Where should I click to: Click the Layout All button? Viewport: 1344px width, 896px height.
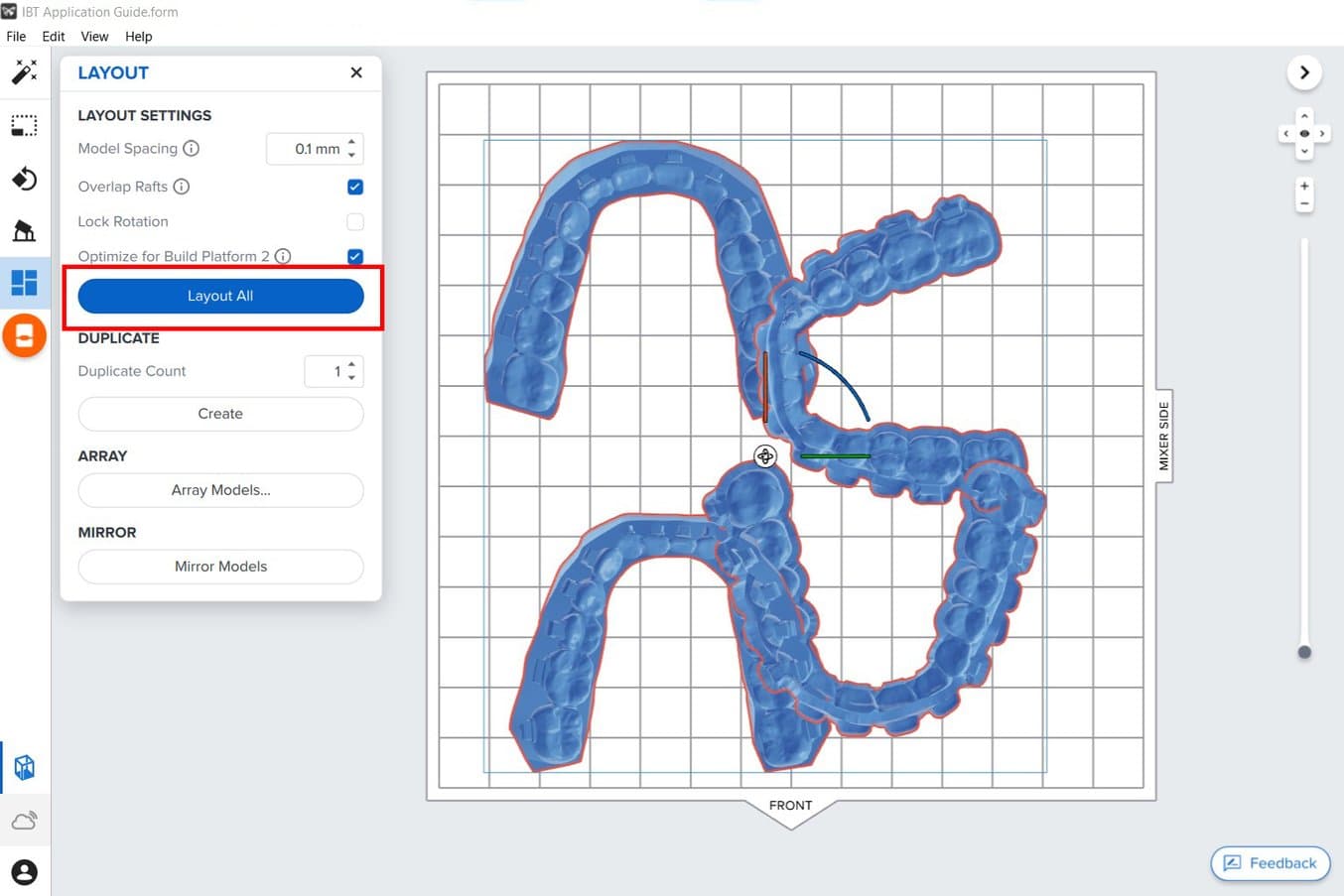pyautogui.click(x=220, y=296)
